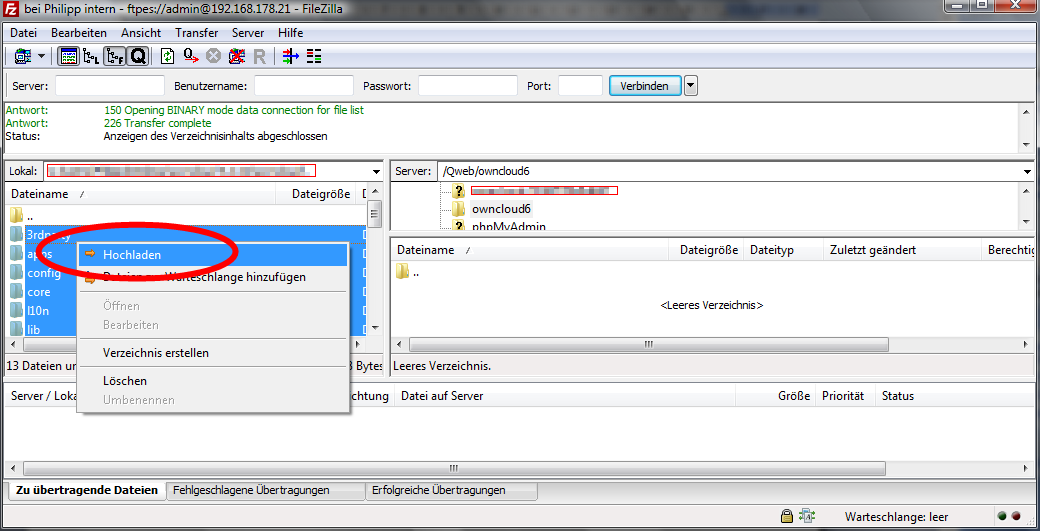1040x531 pixels.
Task: Click the refresh file lists icon
Action: pyautogui.click(x=168, y=56)
